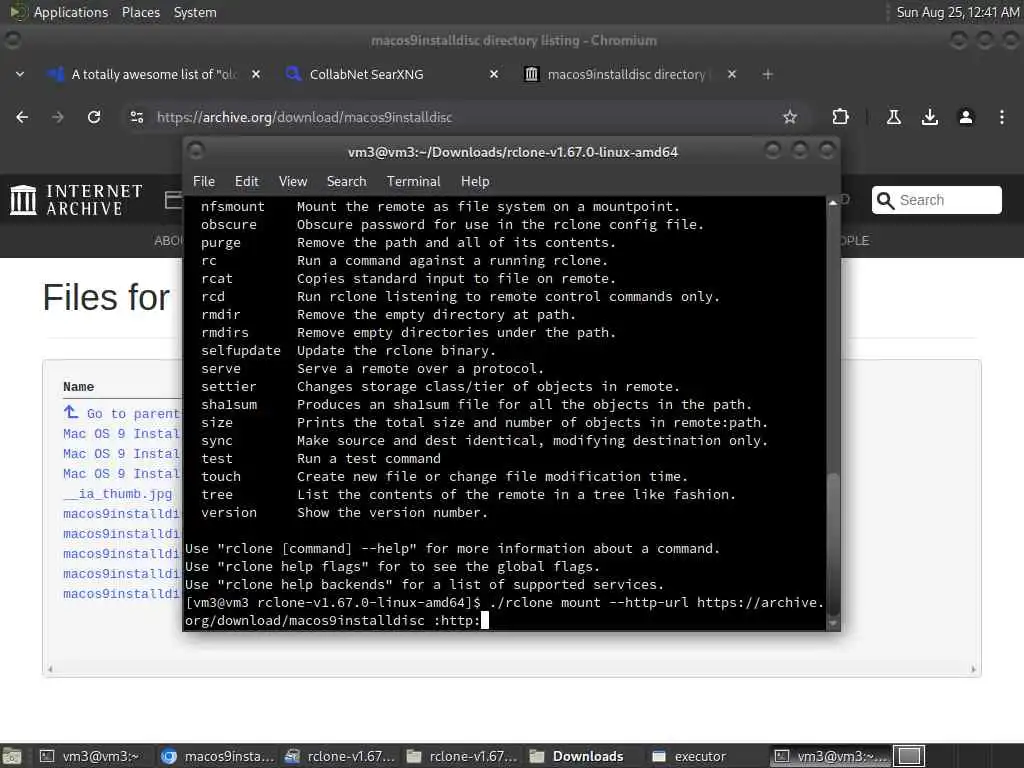Open the first Mac OS 9 Install link

121,434
